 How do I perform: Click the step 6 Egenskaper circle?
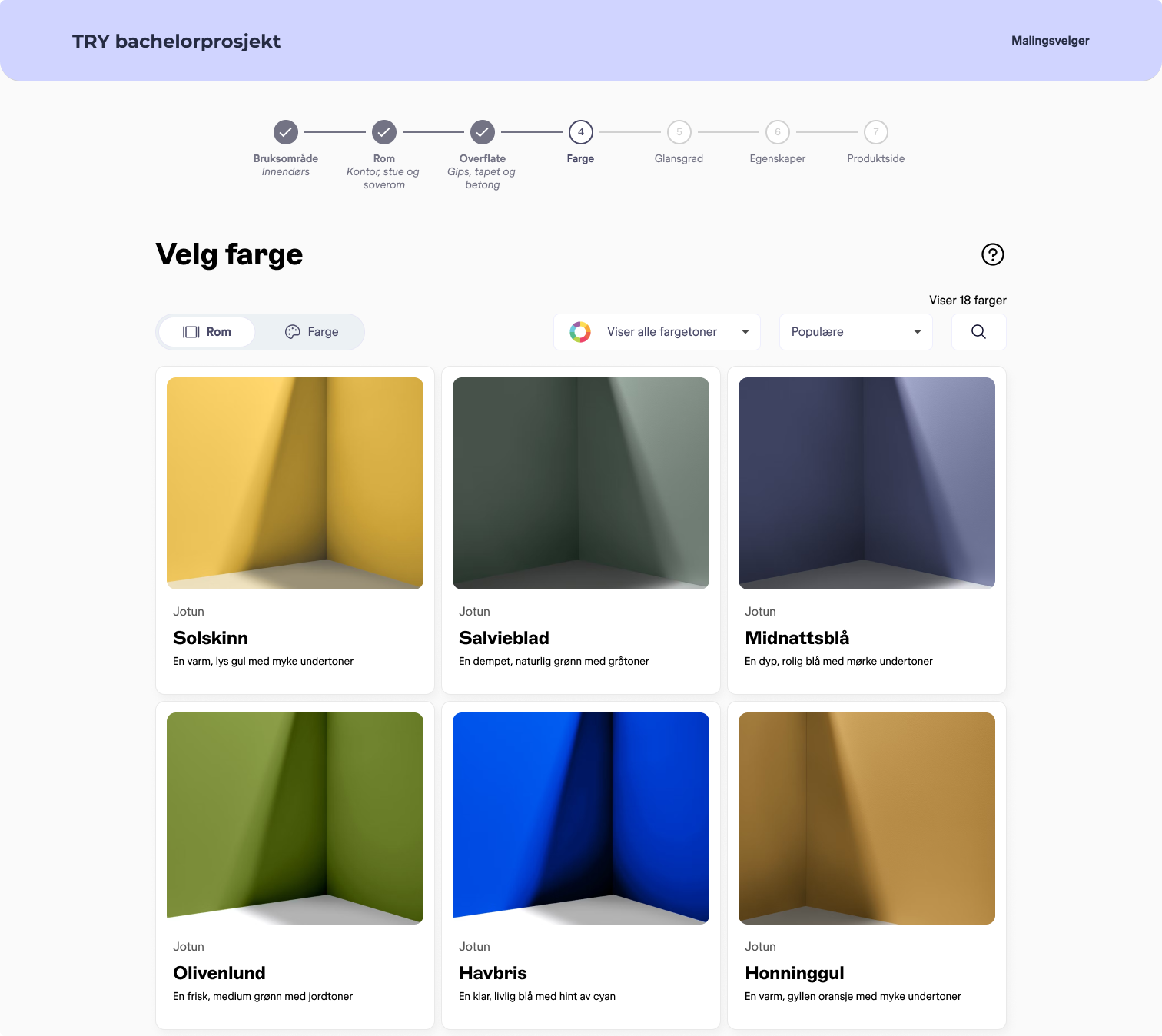point(777,132)
